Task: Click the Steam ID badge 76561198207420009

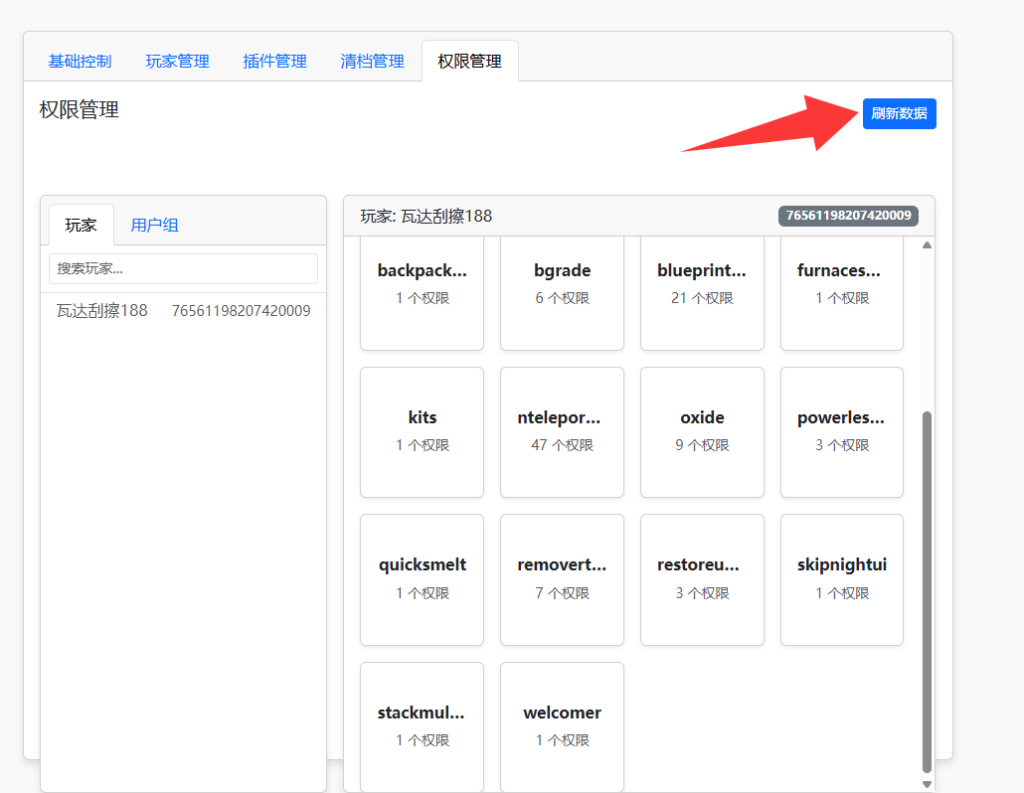Action: tap(848, 215)
